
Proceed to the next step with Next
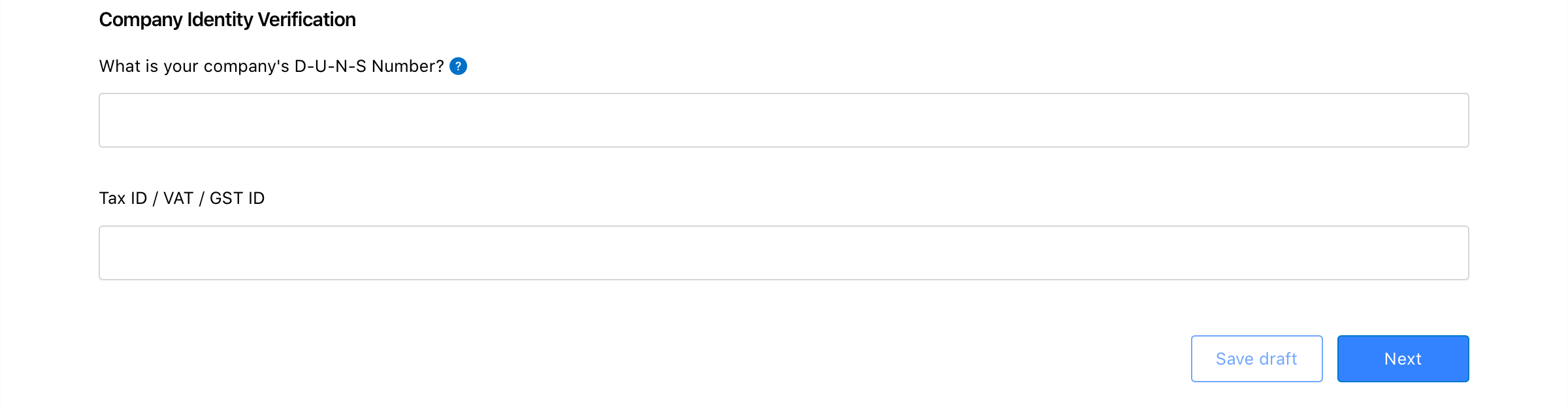coord(1403,359)
